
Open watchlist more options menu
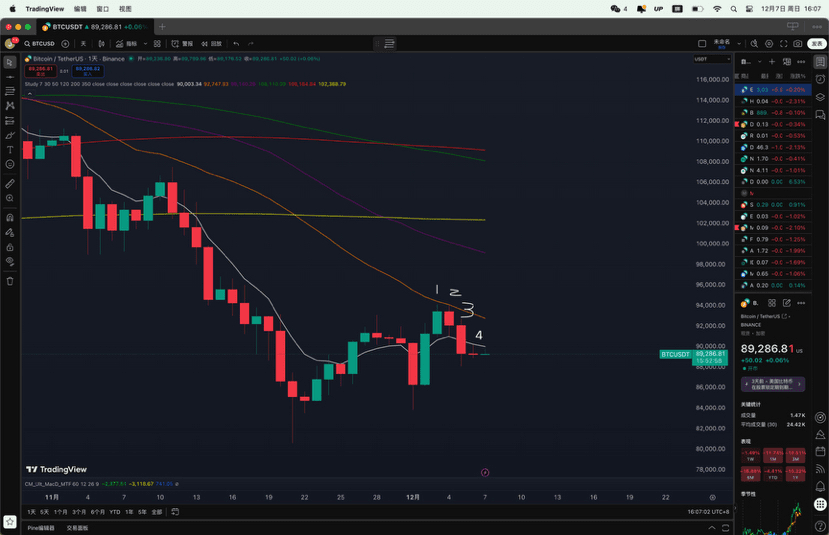[801, 62]
